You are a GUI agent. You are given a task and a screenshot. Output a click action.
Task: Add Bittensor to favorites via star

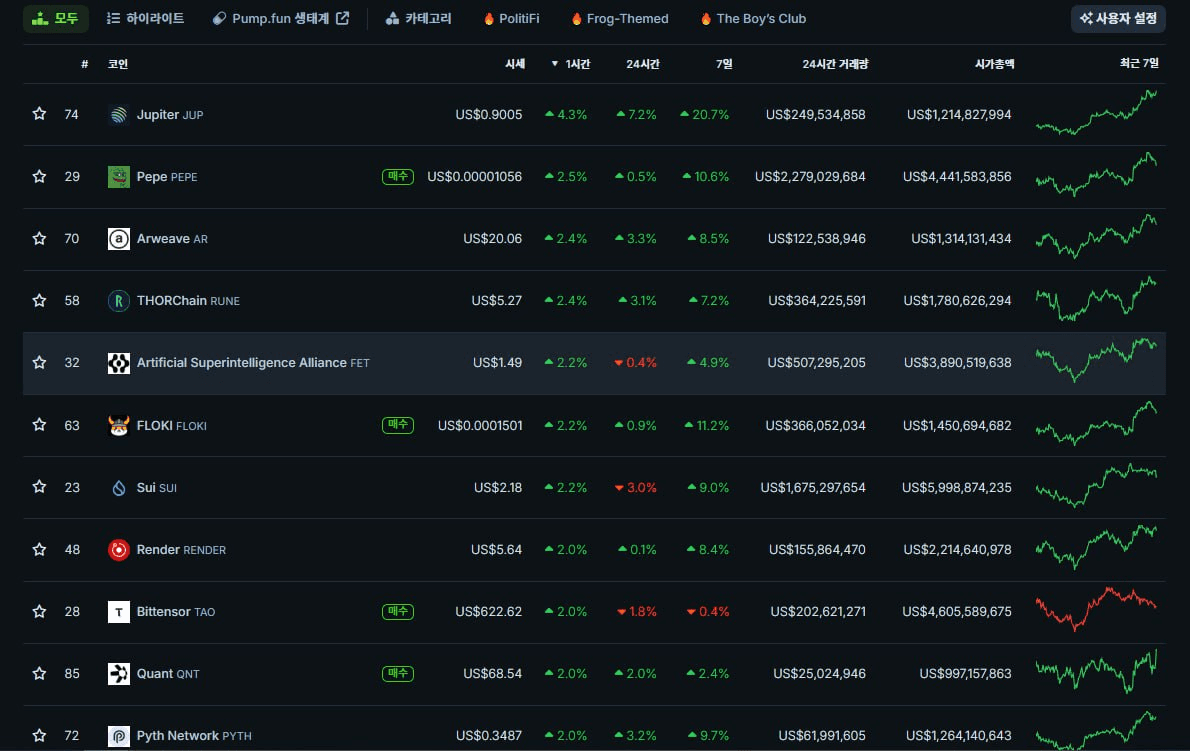tap(39, 611)
